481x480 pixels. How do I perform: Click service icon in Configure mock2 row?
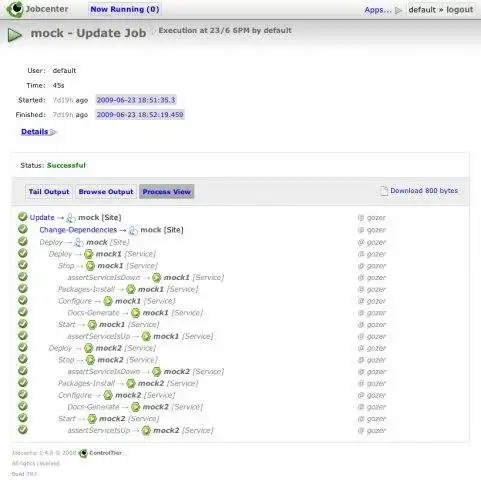(x=108, y=395)
